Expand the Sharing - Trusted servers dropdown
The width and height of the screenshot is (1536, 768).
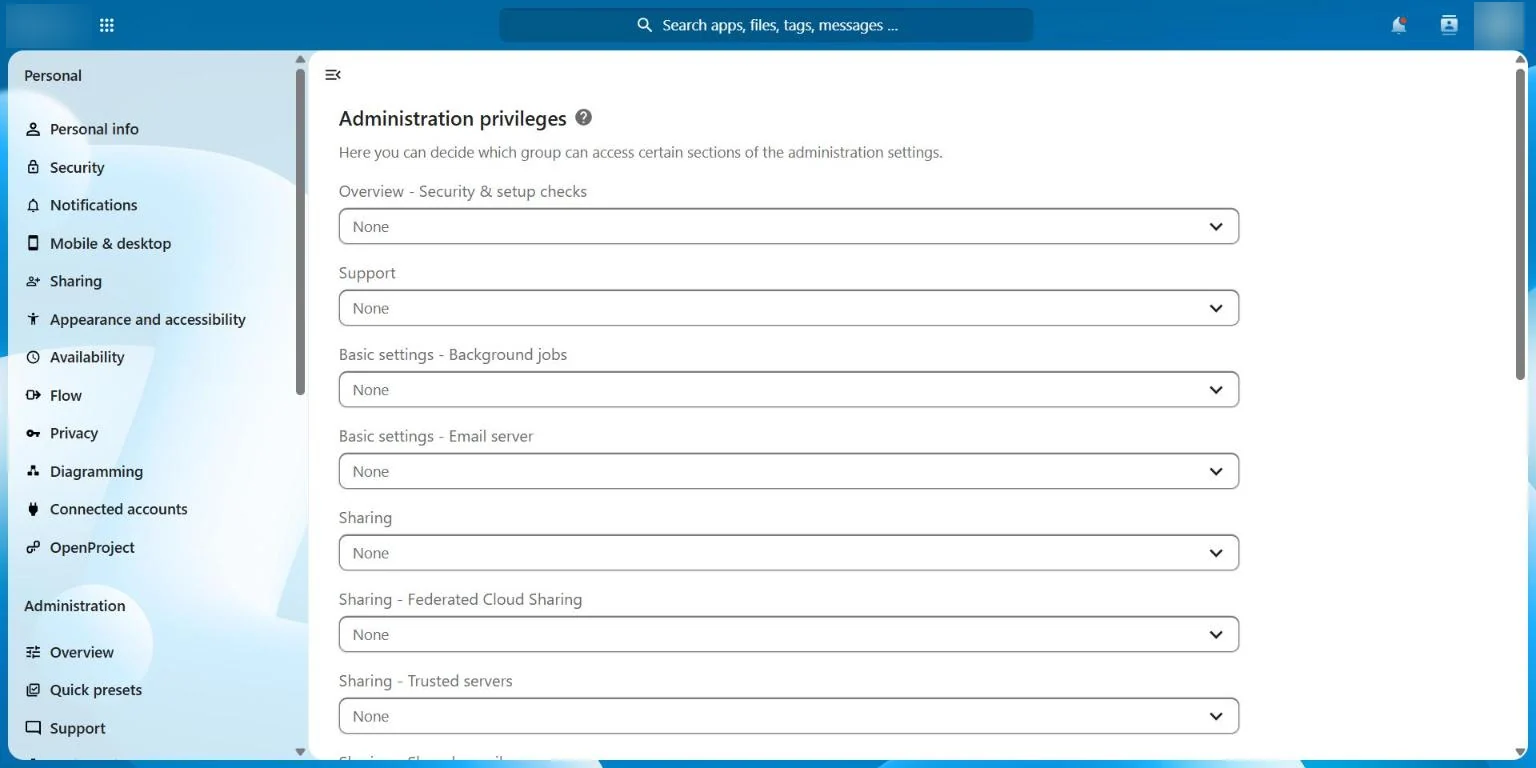pos(789,716)
